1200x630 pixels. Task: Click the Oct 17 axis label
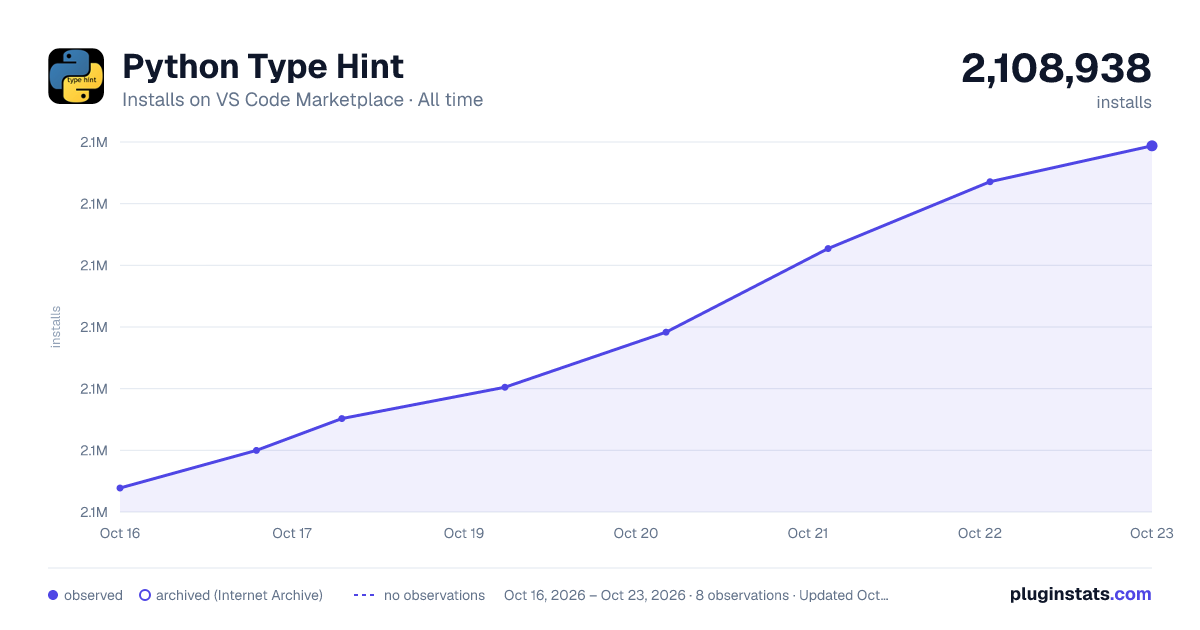pos(292,533)
